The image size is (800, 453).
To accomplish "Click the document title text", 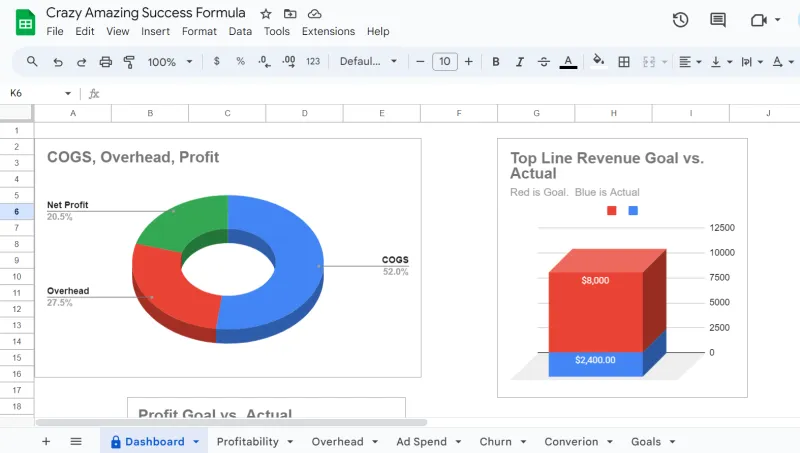I will pos(145,13).
